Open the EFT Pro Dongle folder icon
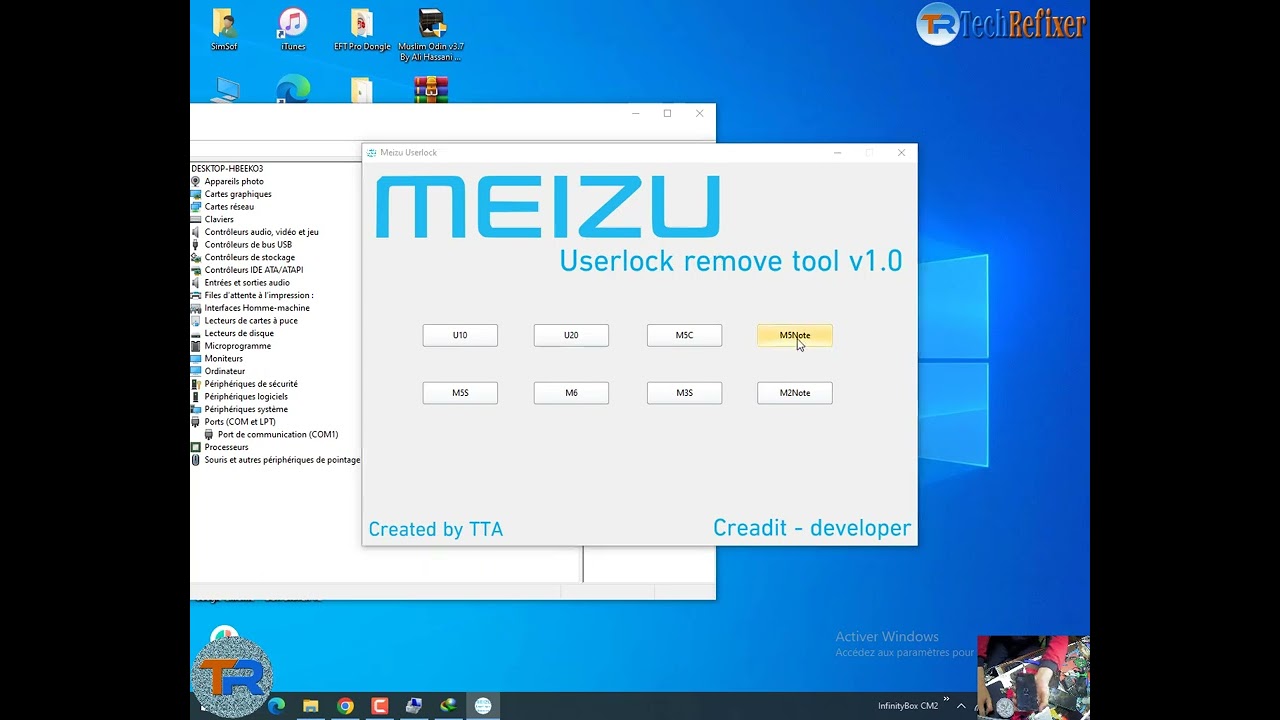1280x720 pixels. coord(362,30)
